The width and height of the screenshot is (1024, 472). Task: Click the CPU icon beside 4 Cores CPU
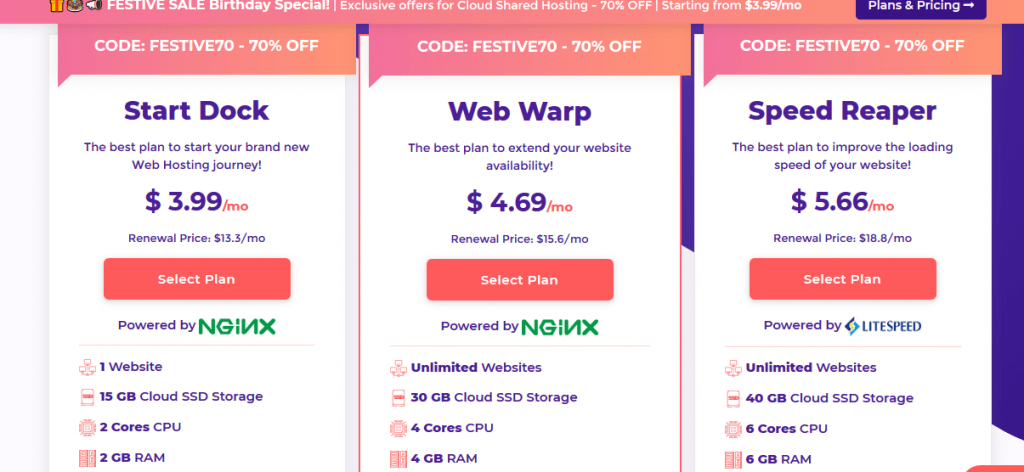tap(397, 428)
